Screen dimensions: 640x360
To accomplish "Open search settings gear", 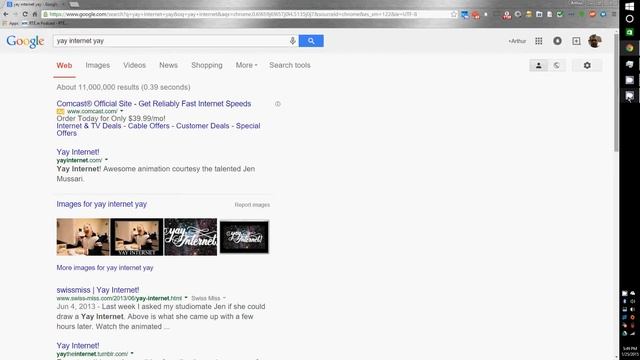I will (x=587, y=65).
